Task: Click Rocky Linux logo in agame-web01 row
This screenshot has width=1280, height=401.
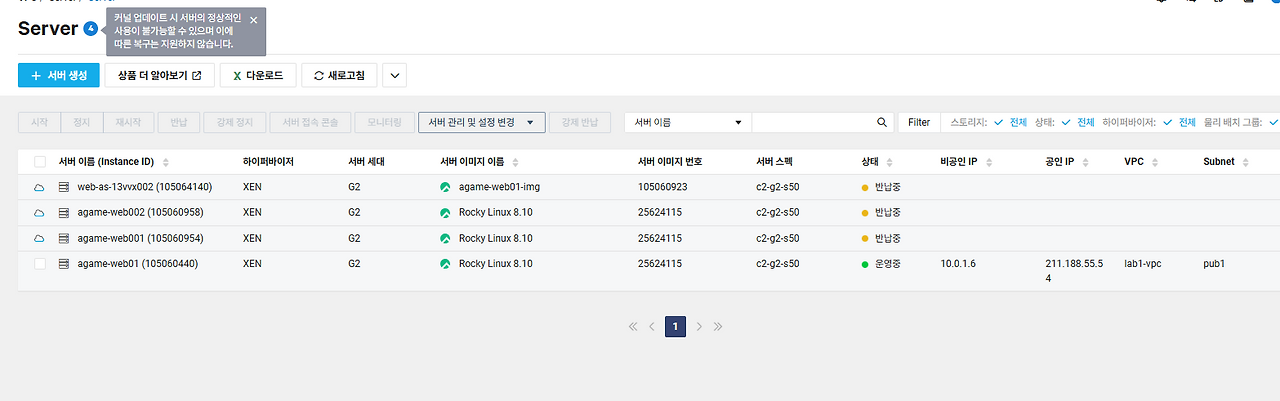Action: click(x=445, y=264)
